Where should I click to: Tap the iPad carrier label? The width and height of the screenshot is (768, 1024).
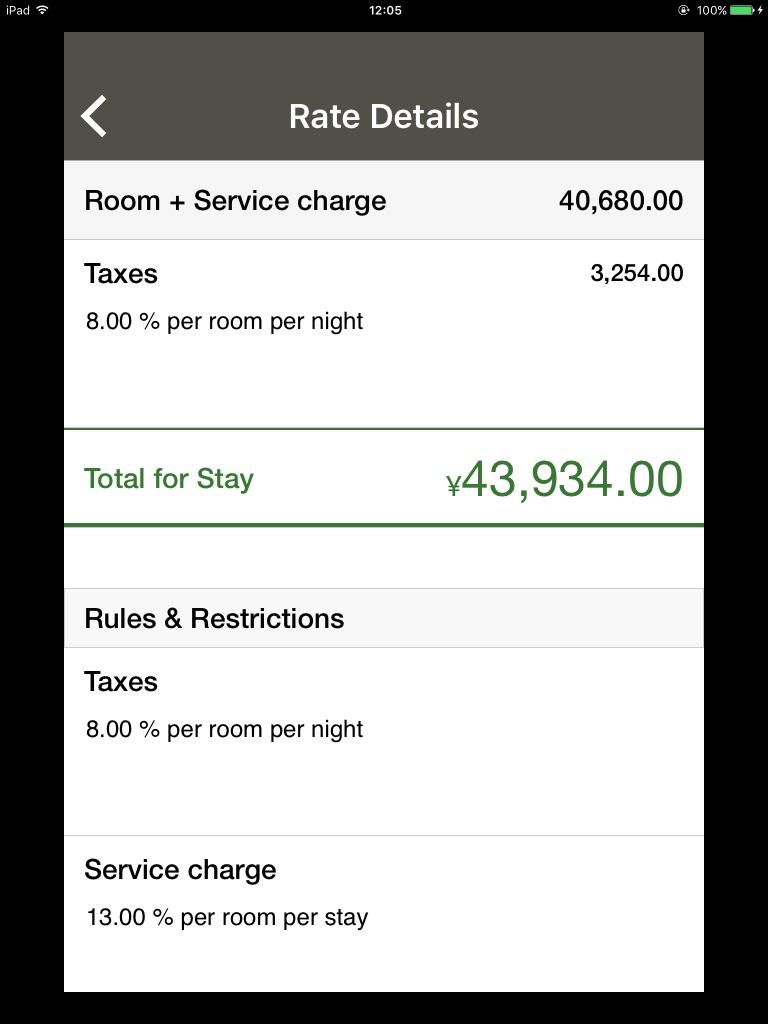[x=17, y=10]
